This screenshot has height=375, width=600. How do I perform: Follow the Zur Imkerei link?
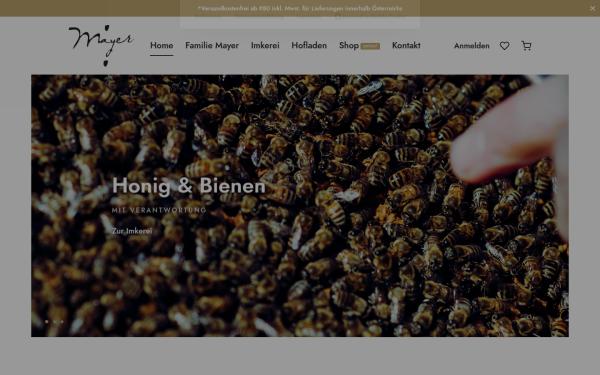[132, 231]
